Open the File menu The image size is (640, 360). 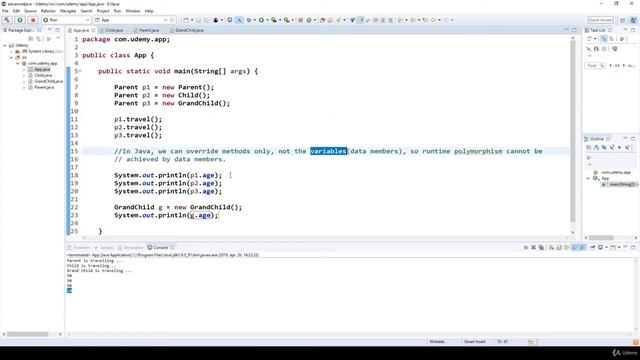point(5,11)
